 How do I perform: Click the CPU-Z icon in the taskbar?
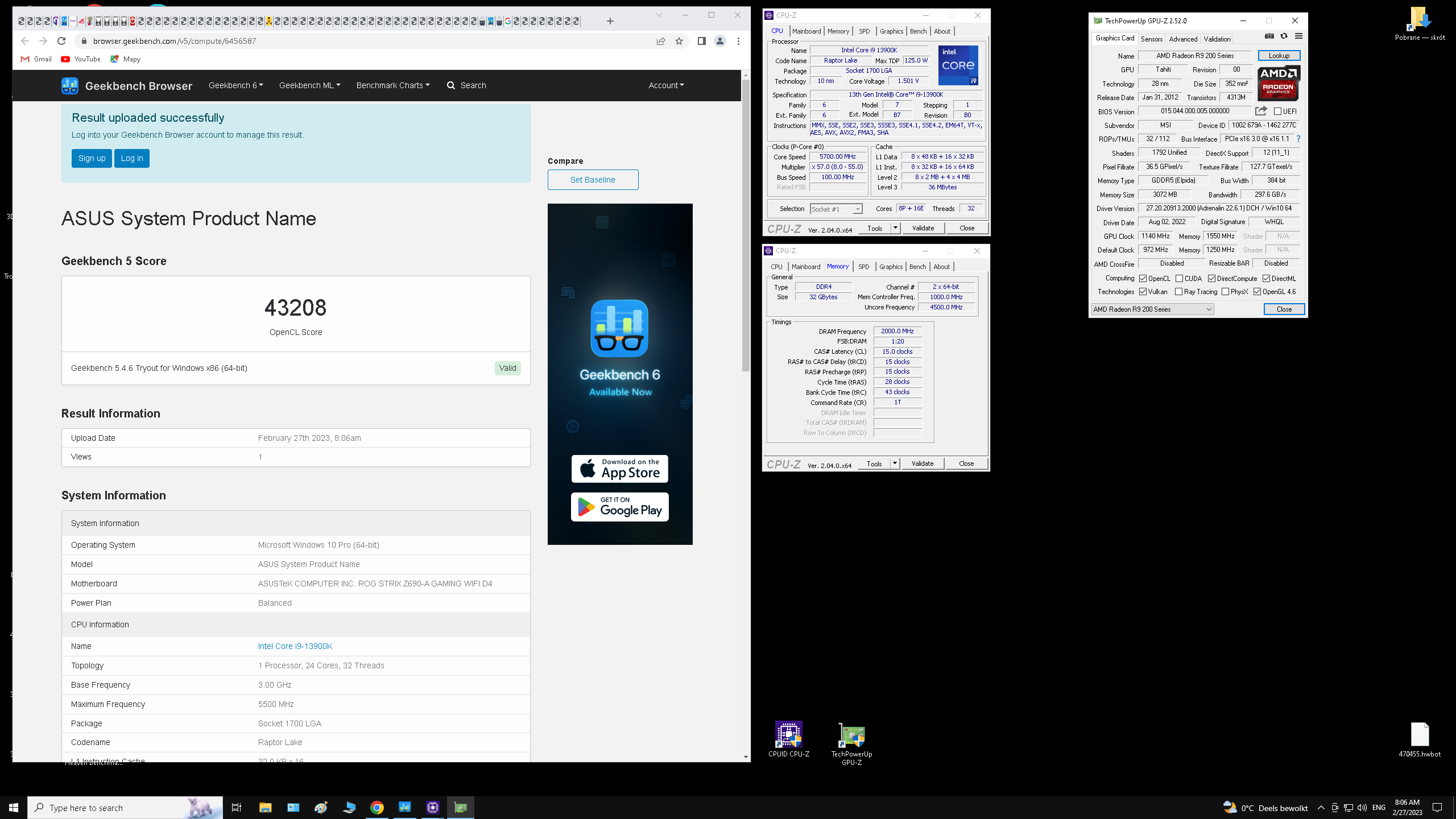point(433,808)
